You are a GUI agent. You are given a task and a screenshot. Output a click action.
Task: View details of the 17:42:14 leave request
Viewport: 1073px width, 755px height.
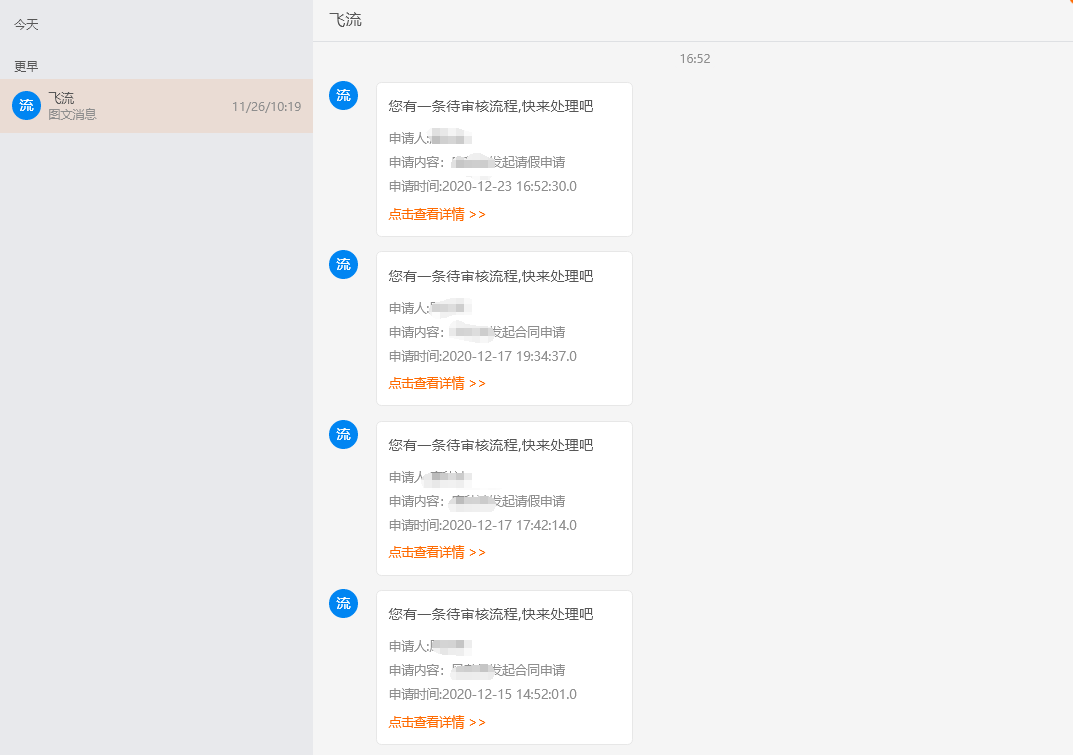pyautogui.click(x=437, y=552)
